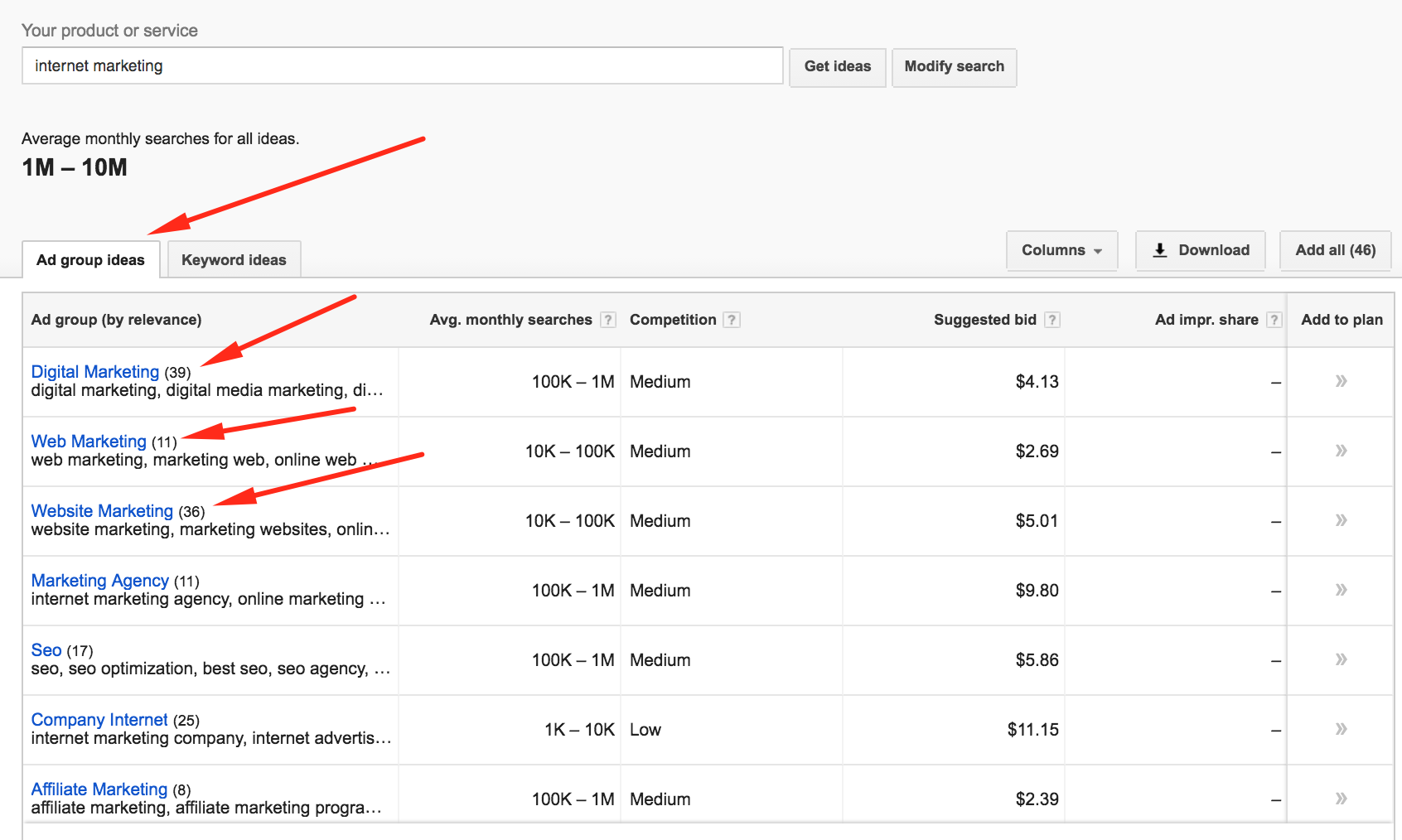
Task: Click Add all (46) button
Action: [1336, 250]
